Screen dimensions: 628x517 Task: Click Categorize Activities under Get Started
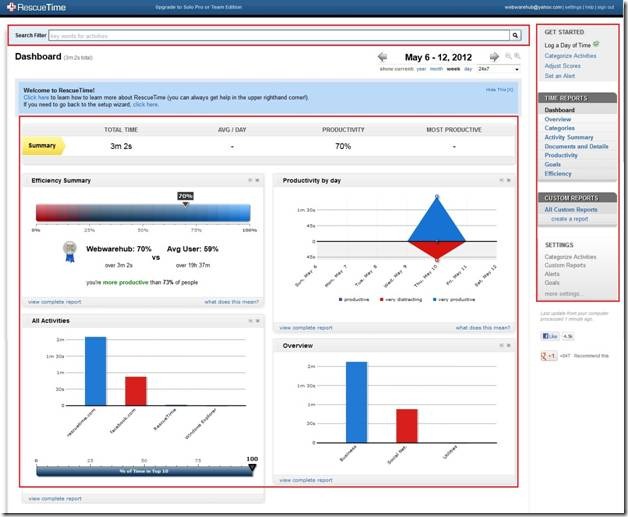(x=570, y=56)
